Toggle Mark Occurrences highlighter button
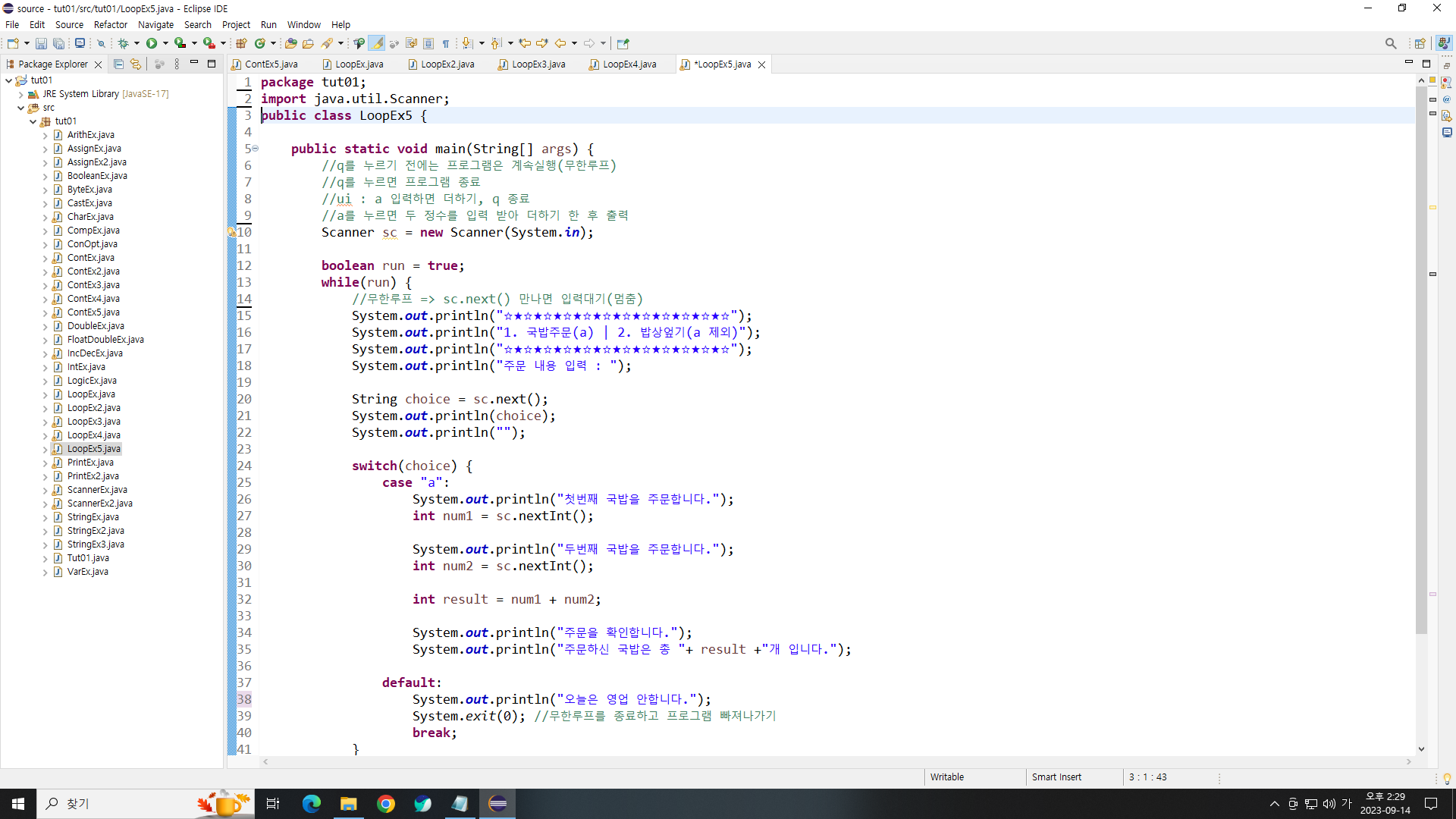 377,43
